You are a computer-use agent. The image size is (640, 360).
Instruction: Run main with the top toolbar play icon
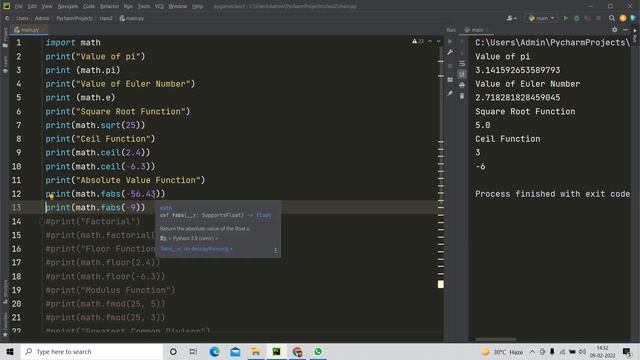[566, 18]
